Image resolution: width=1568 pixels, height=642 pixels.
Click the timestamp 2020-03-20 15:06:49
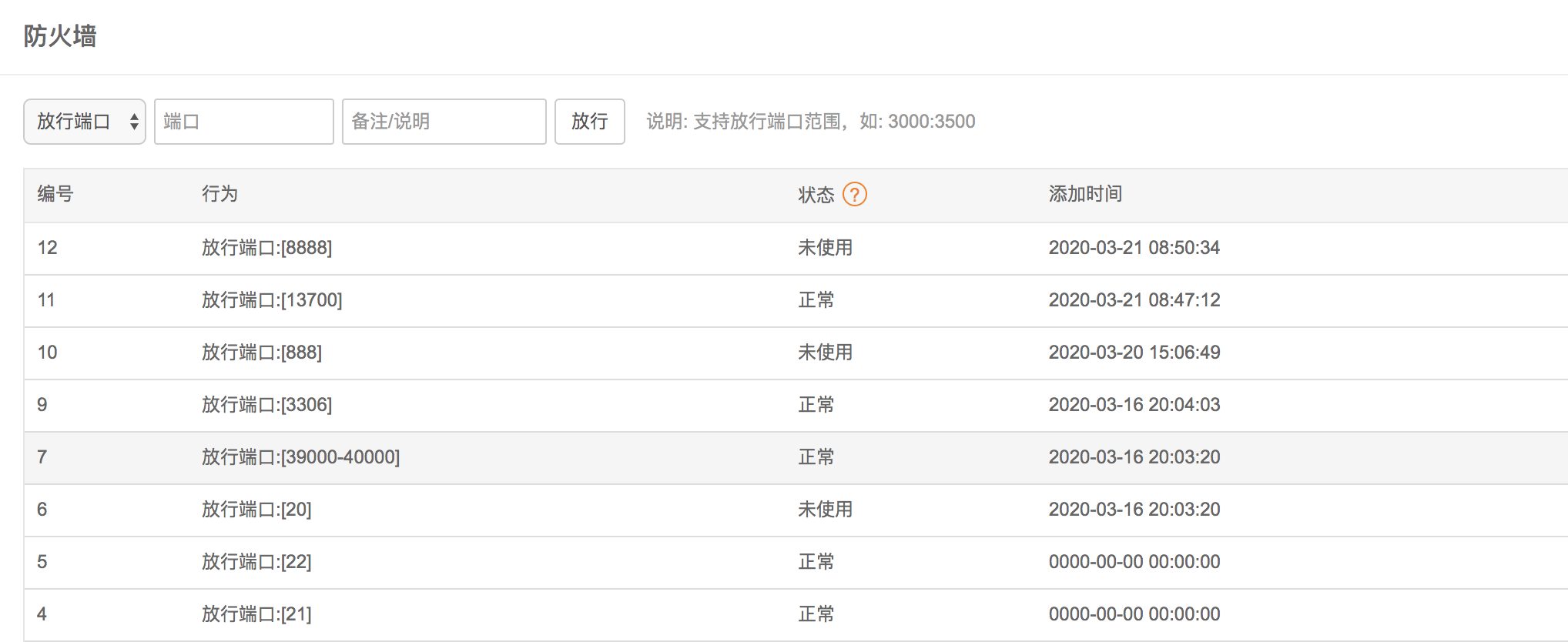(x=1134, y=353)
